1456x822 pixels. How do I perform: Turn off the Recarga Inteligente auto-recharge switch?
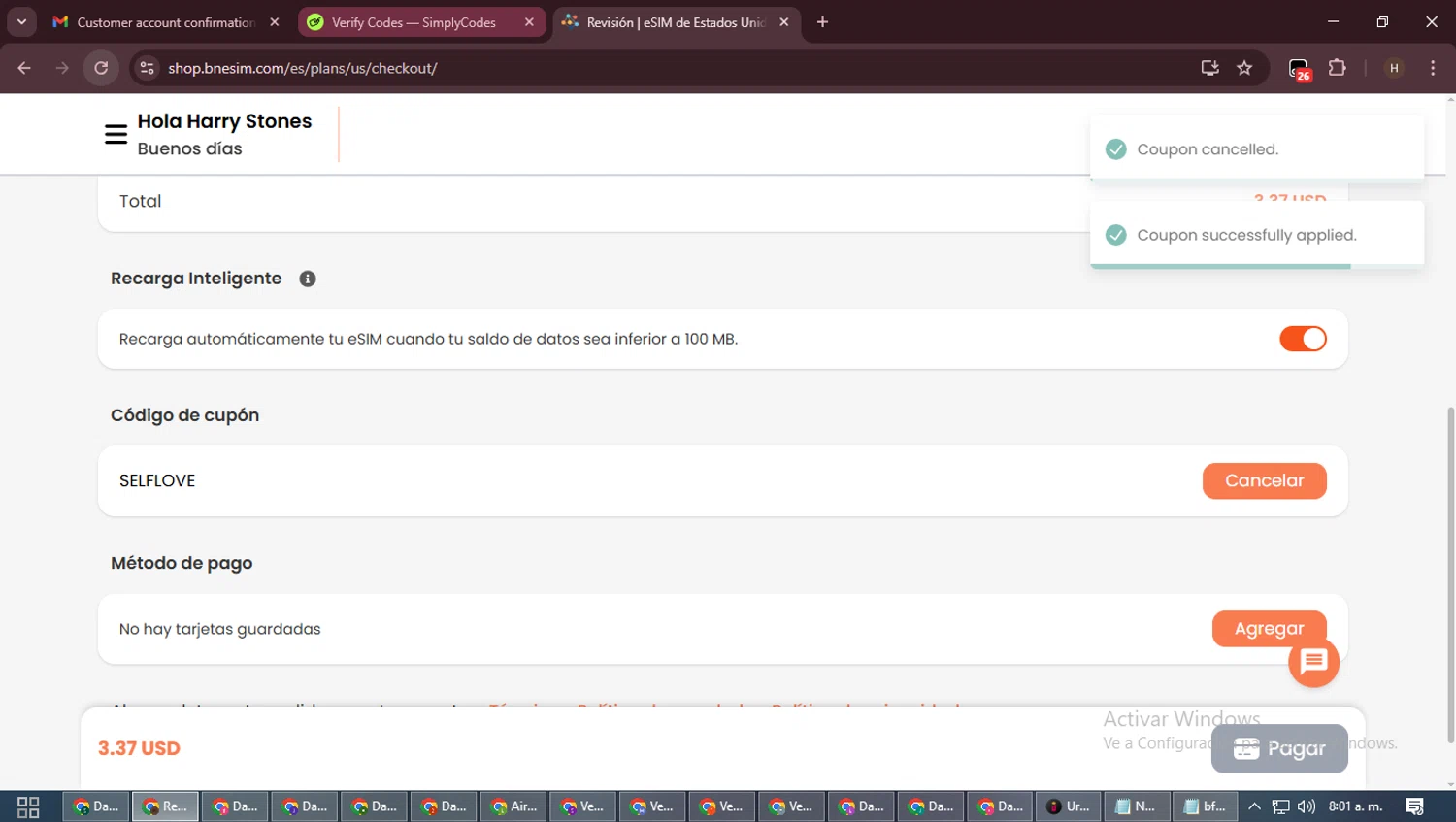pos(1303,339)
